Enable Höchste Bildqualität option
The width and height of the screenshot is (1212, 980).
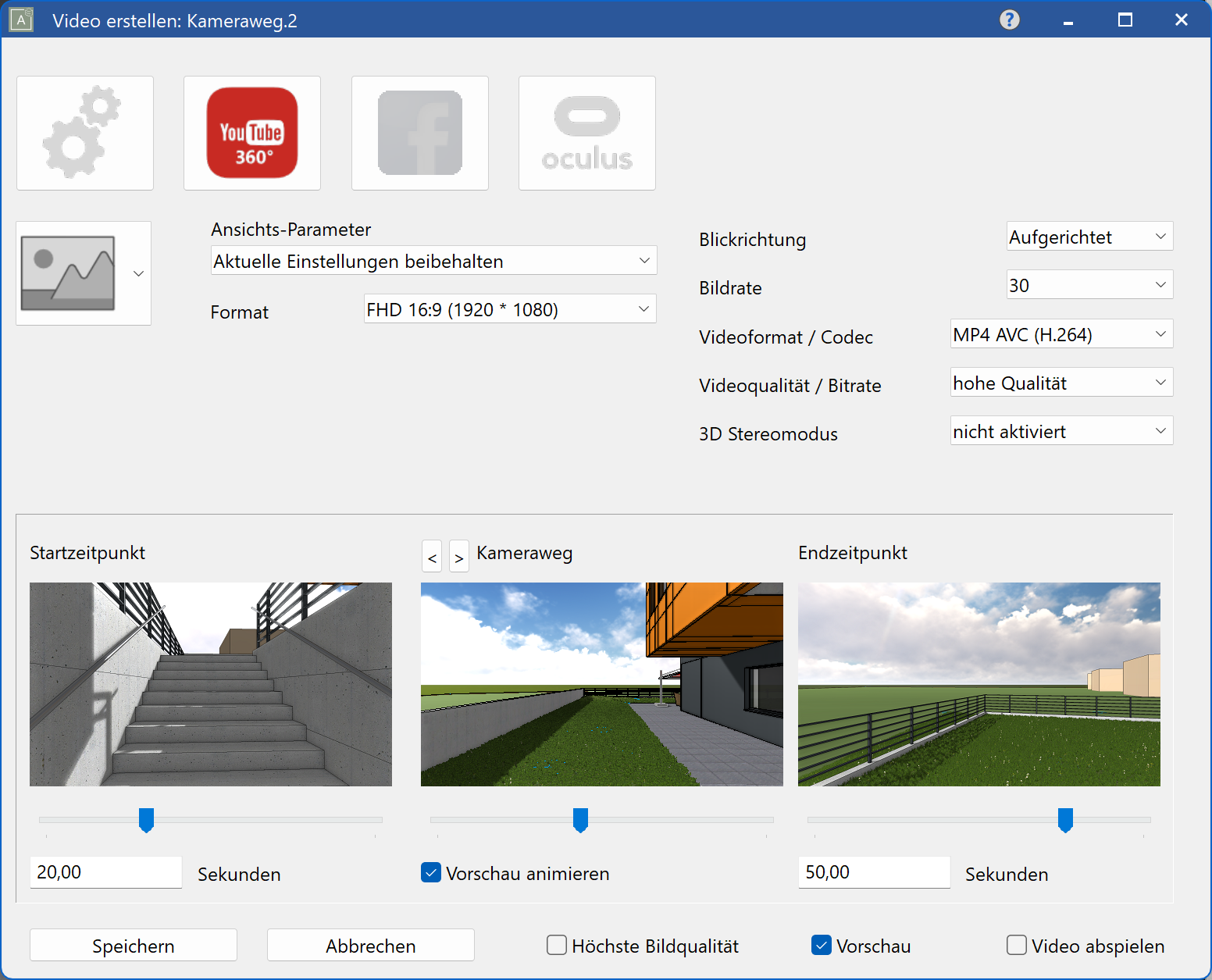pos(557,946)
